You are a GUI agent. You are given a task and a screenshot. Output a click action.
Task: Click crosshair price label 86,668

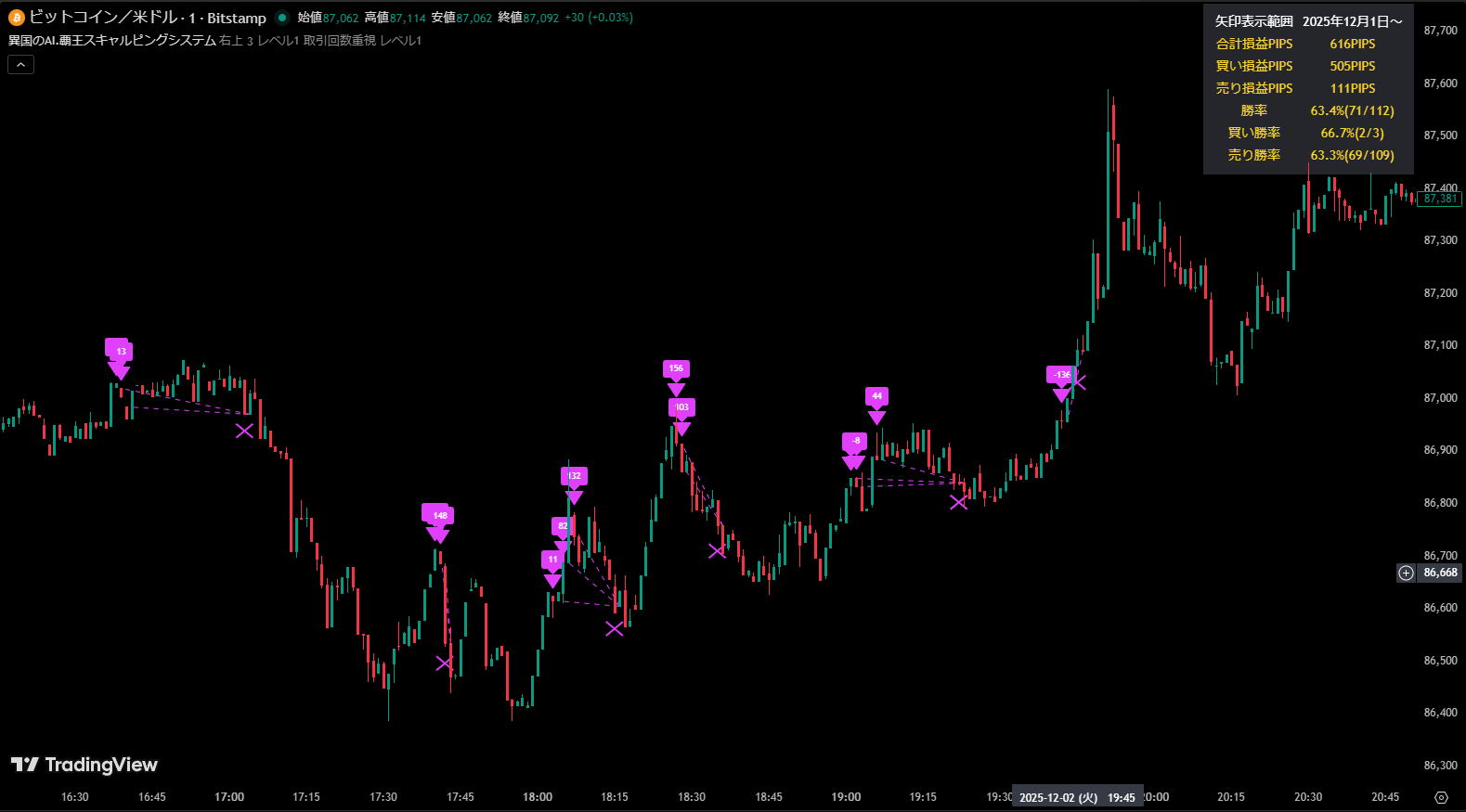click(x=1440, y=573)
